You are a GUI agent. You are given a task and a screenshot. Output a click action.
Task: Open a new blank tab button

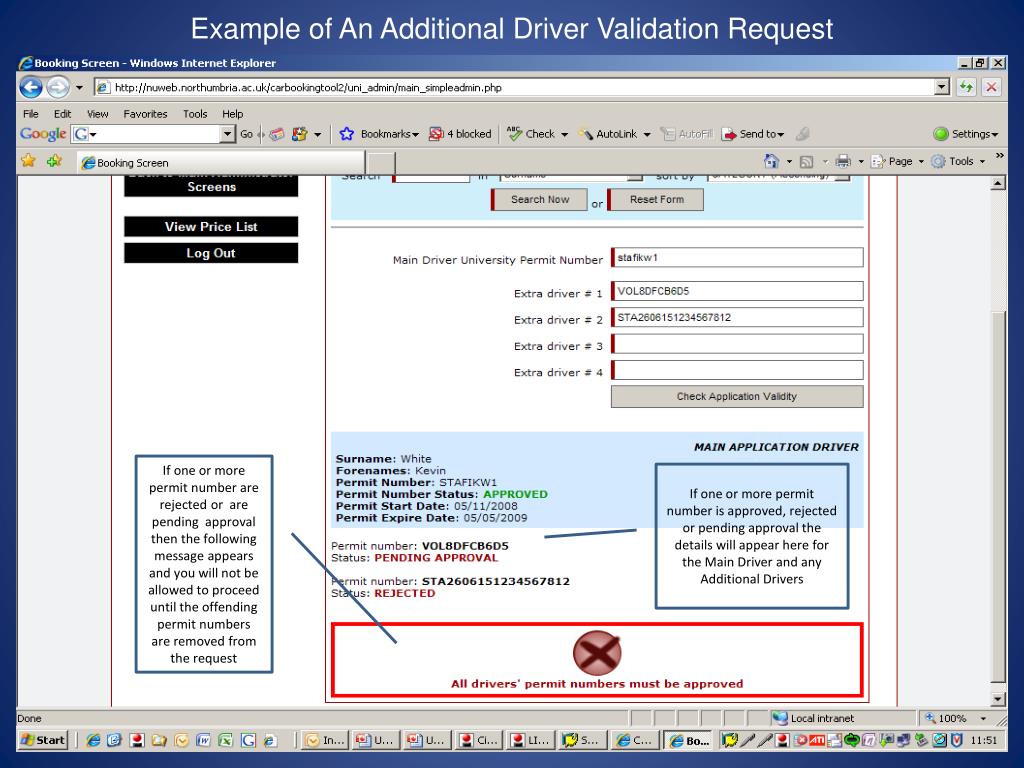tap(381, 163)
